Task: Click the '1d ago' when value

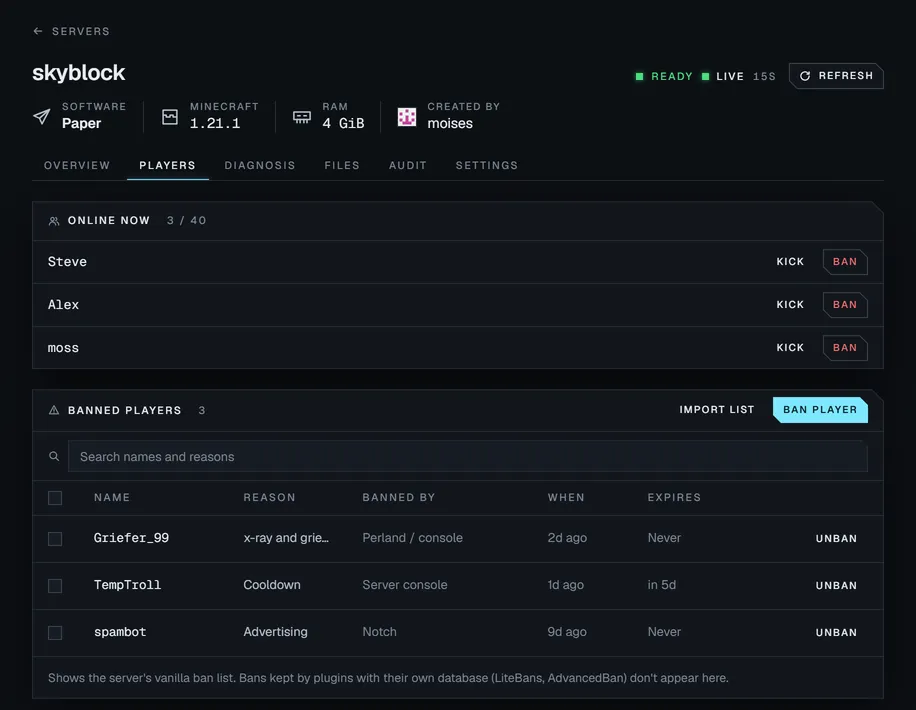Action: (x=565, y=585)
